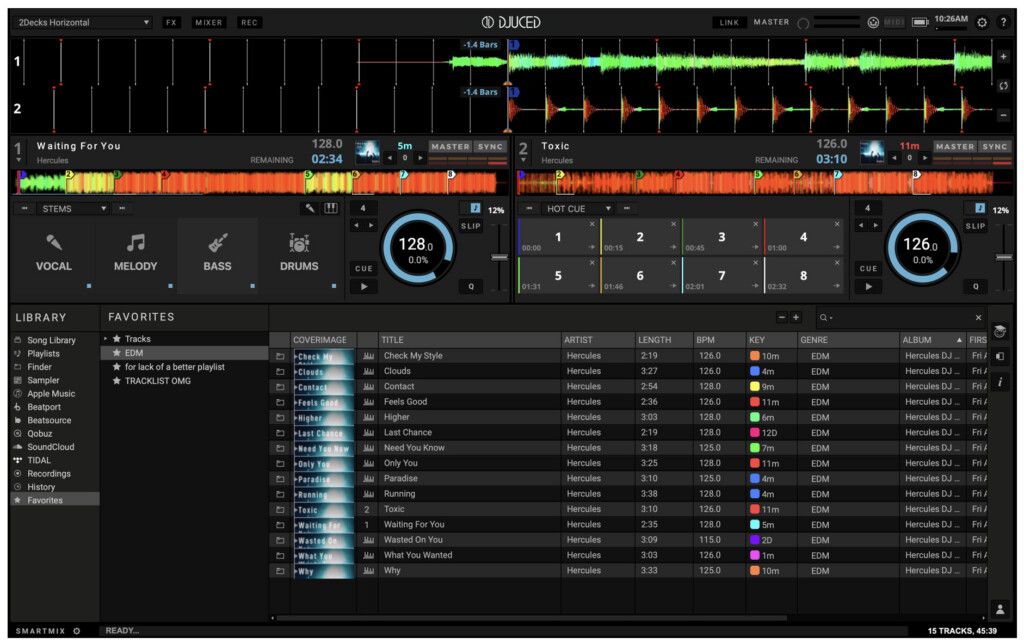Select the Toxic track row
This screenshot has width=1024, height=644.
pyautogui.click(x=627, y=509)
